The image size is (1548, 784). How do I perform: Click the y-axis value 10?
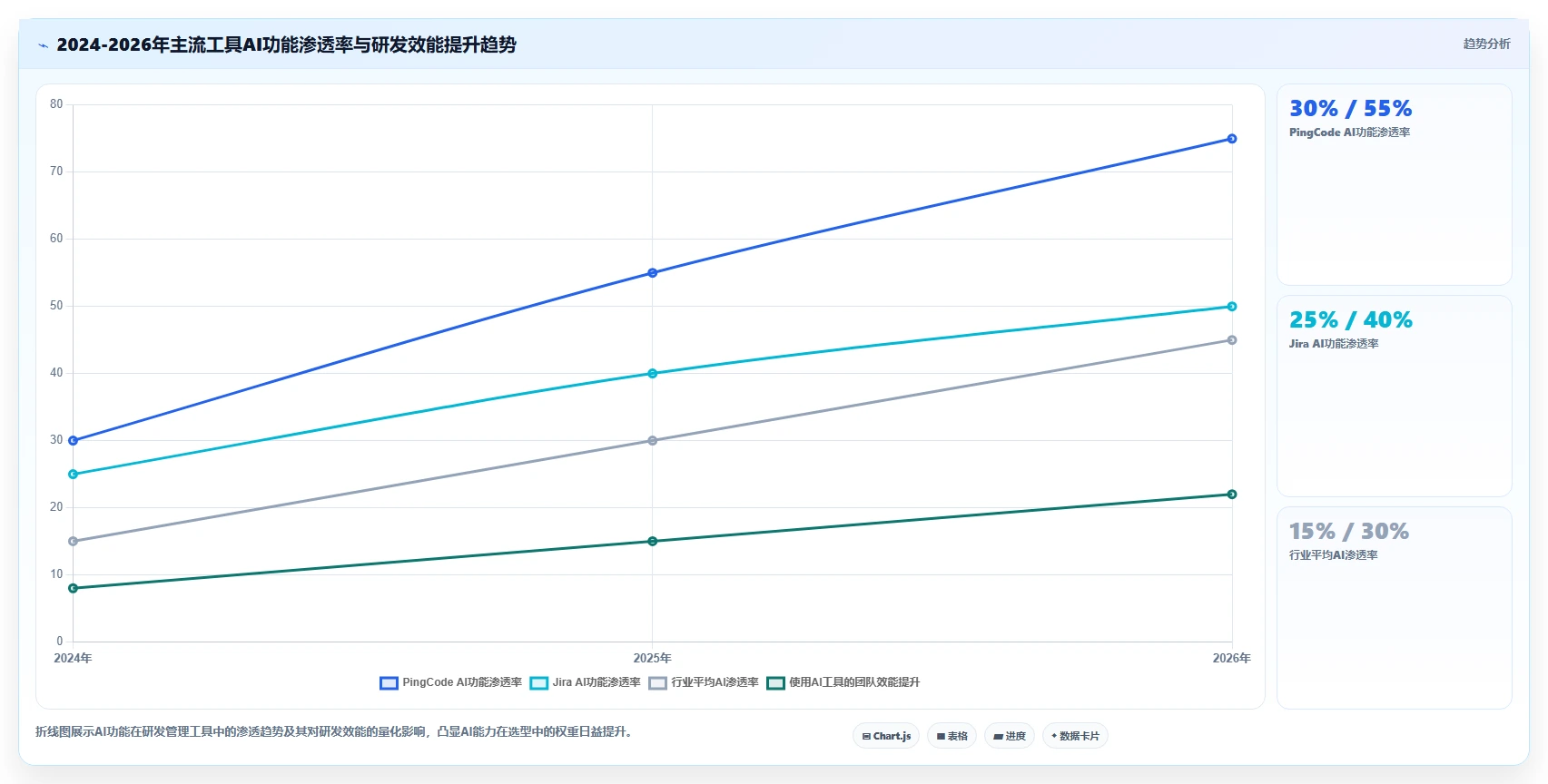[56, 574]
